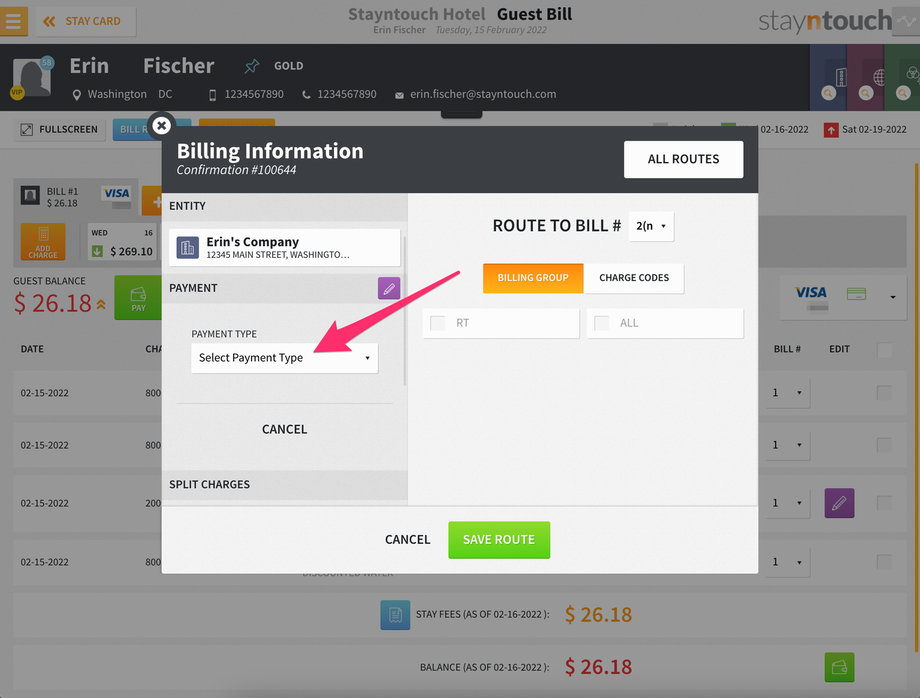This screenshot has height=698, width=920.
Task: Open bill number dropdown in first row
Action: [x=788, y=393]
